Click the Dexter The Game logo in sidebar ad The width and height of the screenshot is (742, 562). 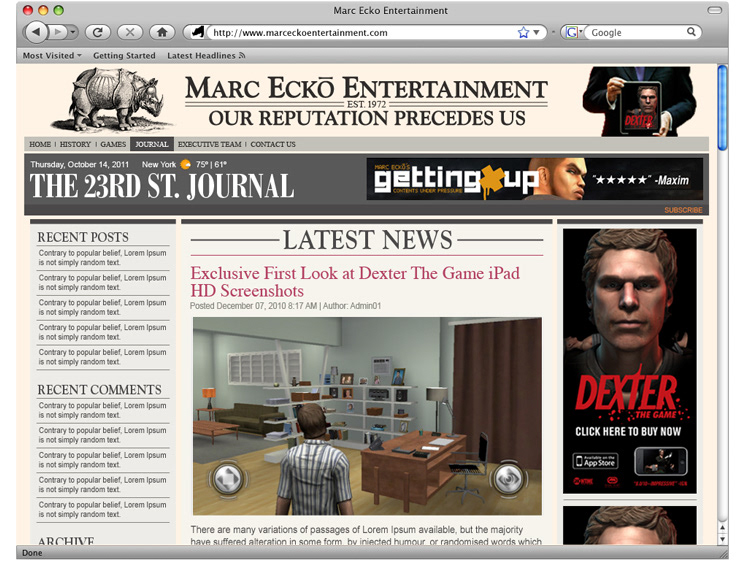(x=632, y=395)
